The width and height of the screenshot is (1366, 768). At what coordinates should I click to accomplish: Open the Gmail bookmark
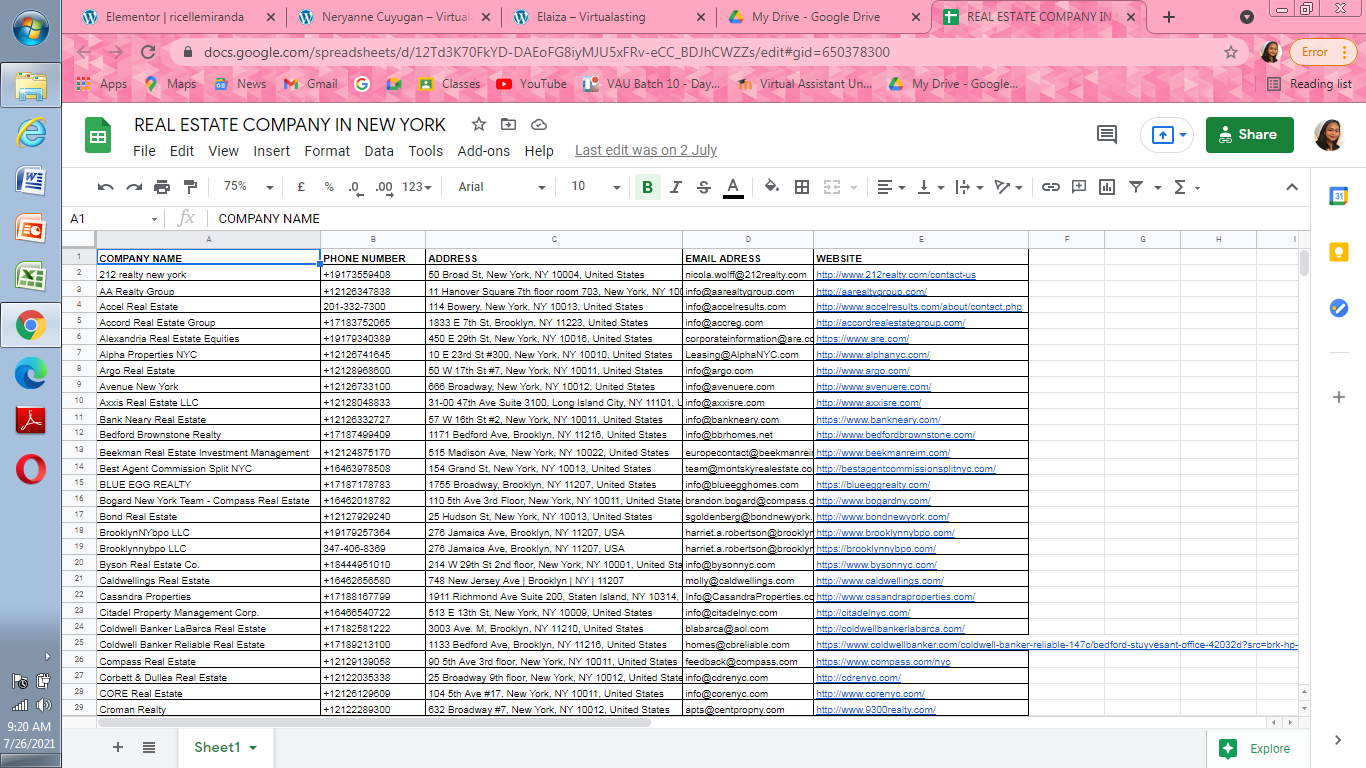[311, 84]
